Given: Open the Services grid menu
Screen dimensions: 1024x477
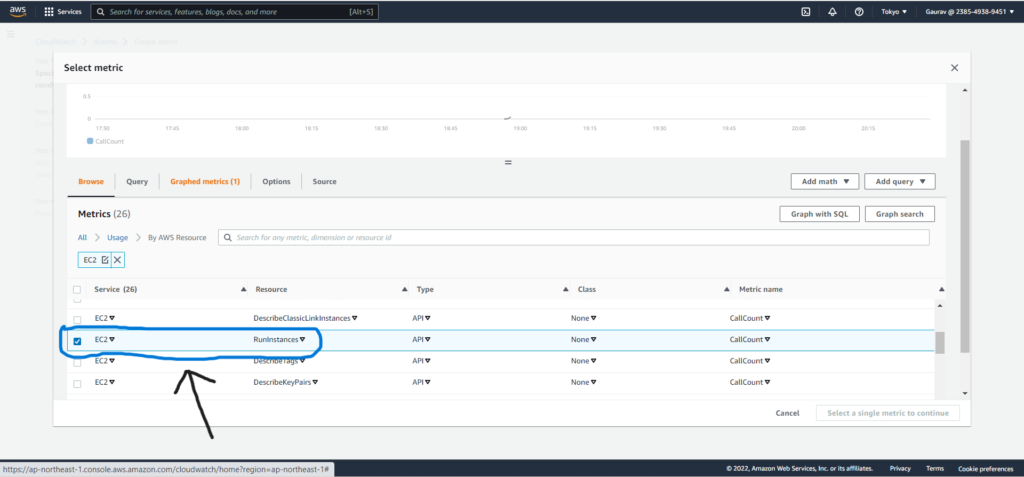Looking at the screenshot, I should [x=63, y=12].
